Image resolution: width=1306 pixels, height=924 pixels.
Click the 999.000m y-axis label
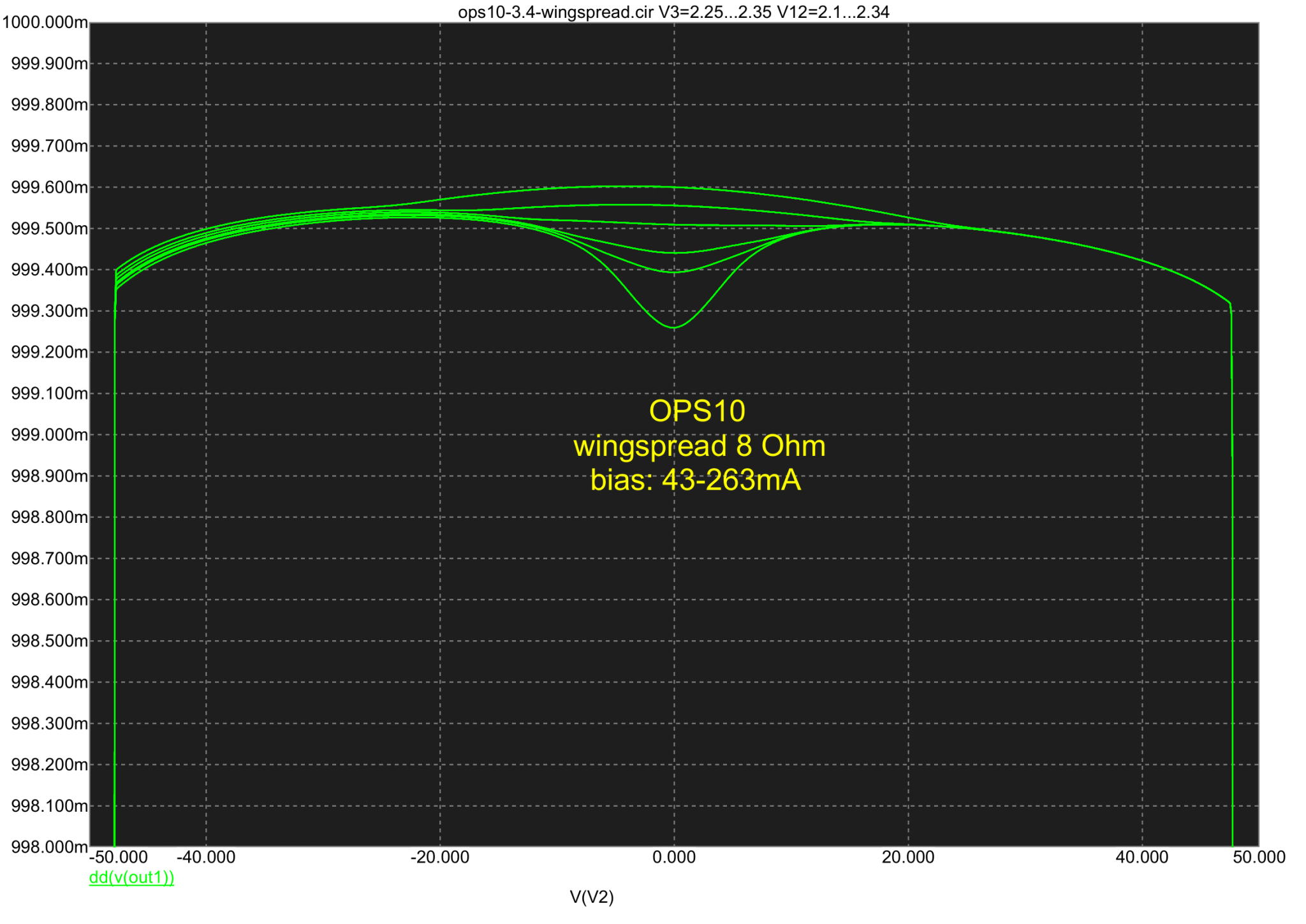(x=50, y=435)
